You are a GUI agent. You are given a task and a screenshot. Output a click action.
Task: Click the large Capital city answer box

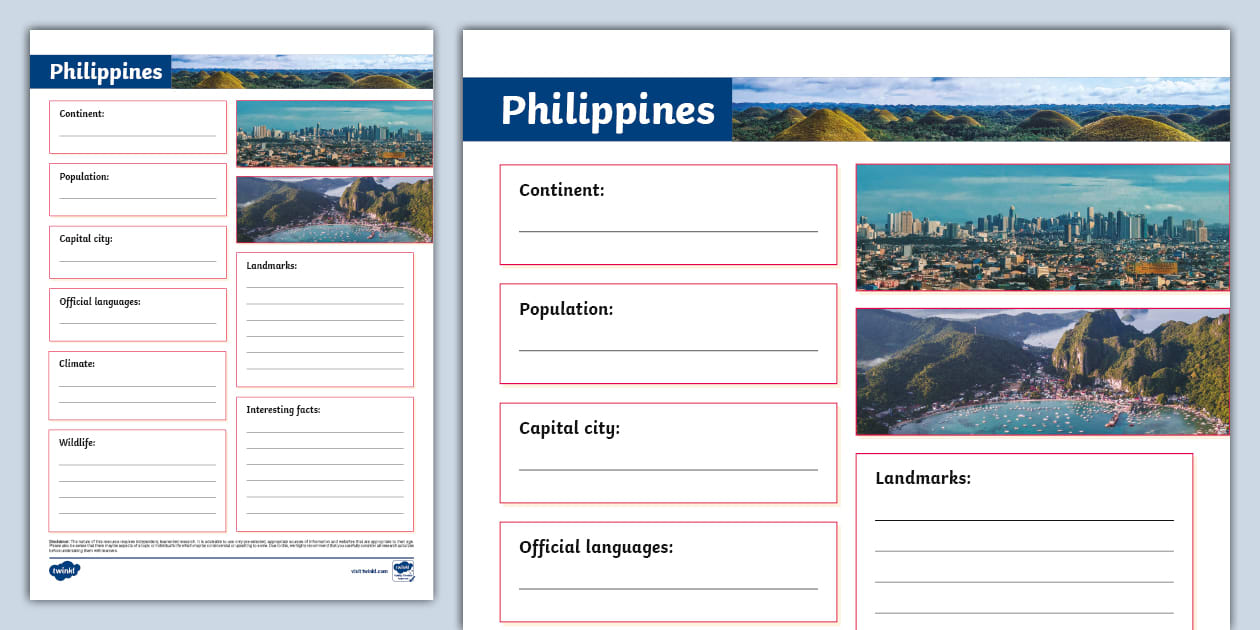[668, 452]
